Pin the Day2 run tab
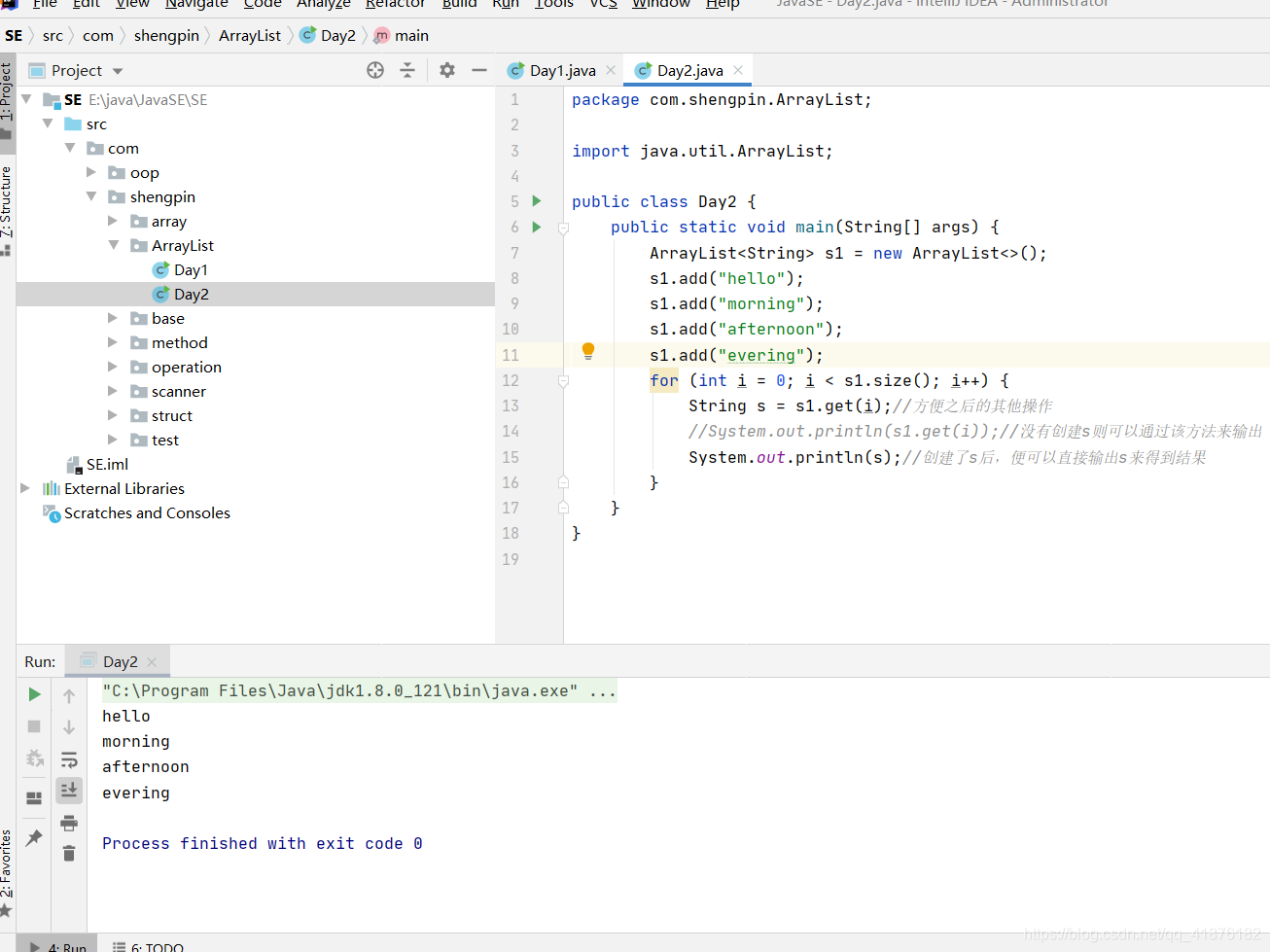The height and width of the screenshot is (952, 1270). tap(34, 837)
